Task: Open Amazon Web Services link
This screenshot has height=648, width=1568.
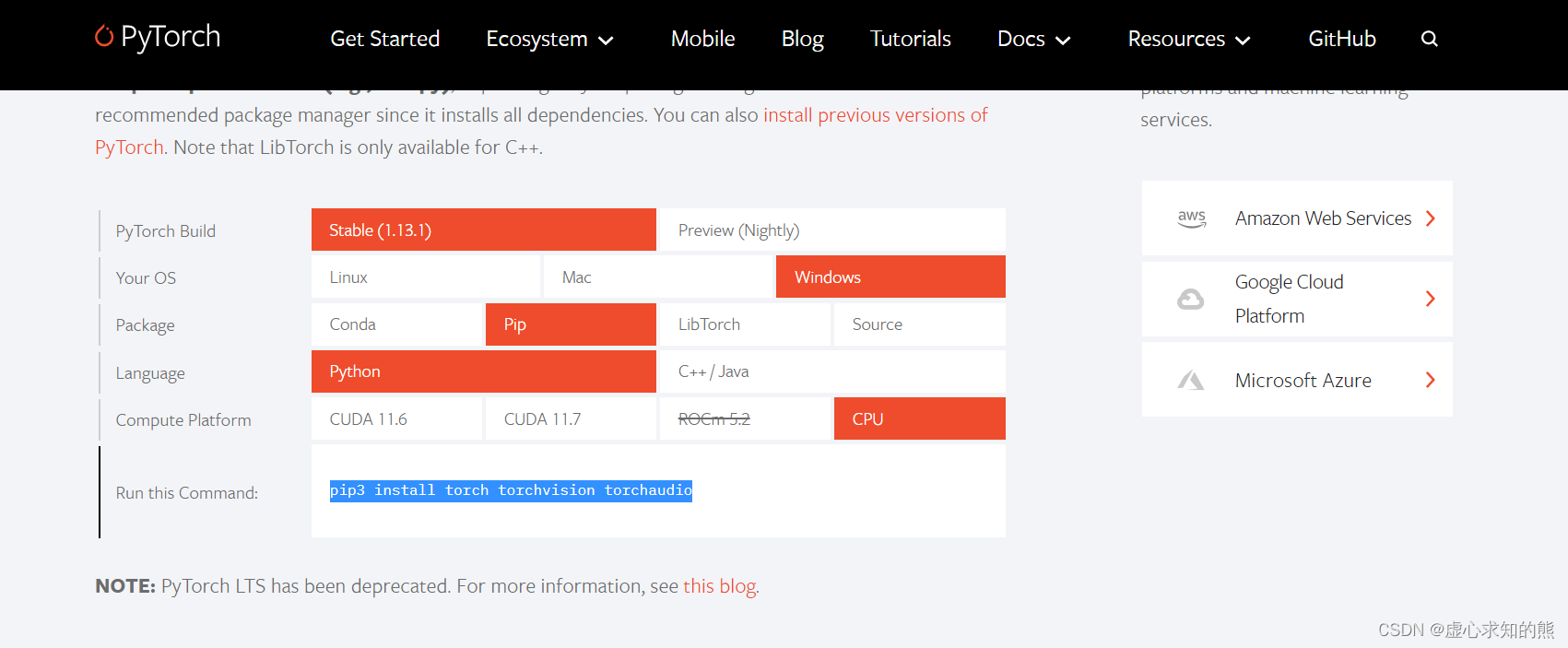Action: coord(1297,218)
